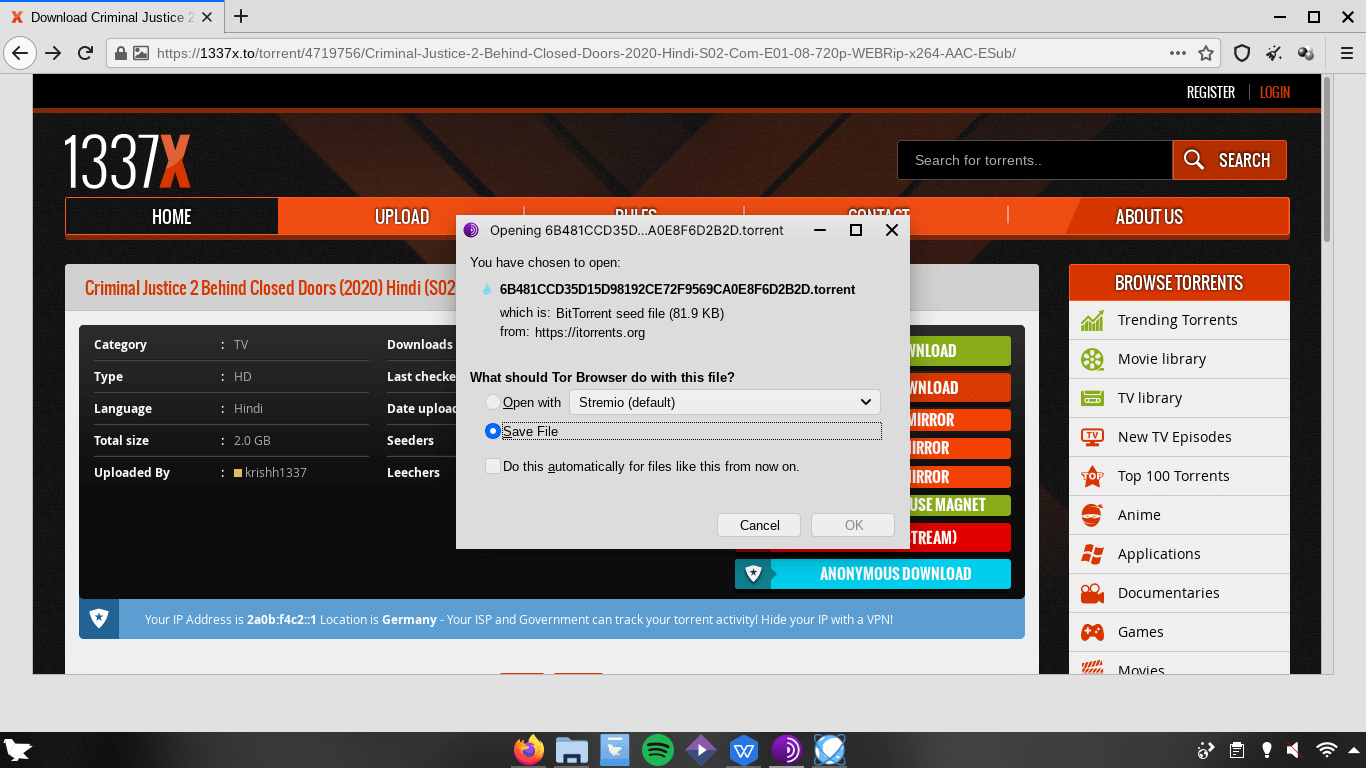This screenshot has width=1366, height=768.
Task: Open the Documentaries category link
Action: 1169,593
